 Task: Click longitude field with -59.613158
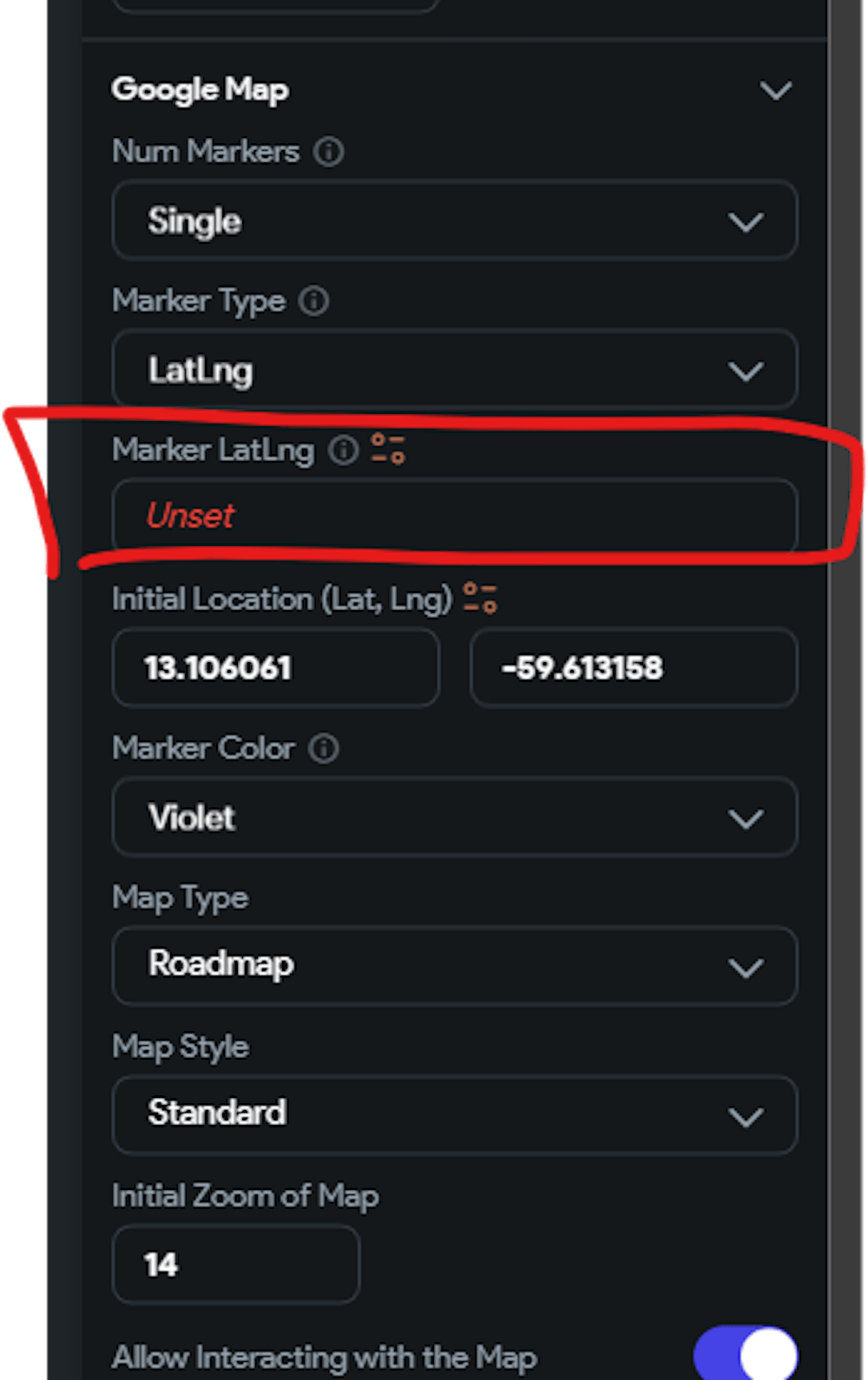[x=633, y=668]
